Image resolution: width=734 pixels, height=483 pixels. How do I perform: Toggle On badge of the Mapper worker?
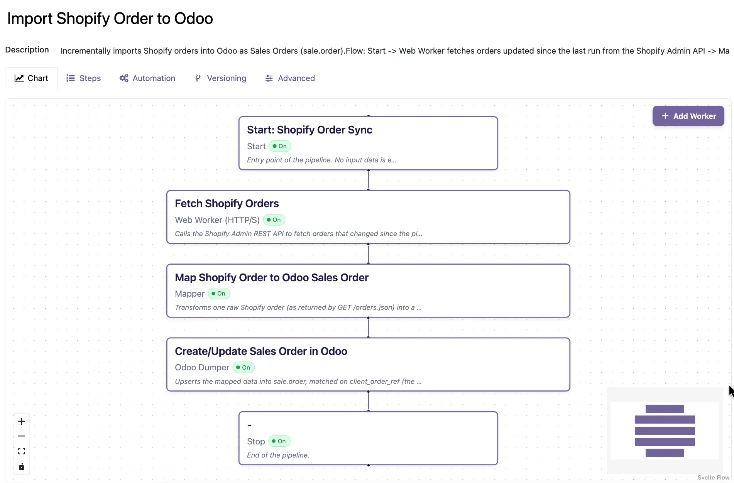pyautogui.click(x=219, y=293)
